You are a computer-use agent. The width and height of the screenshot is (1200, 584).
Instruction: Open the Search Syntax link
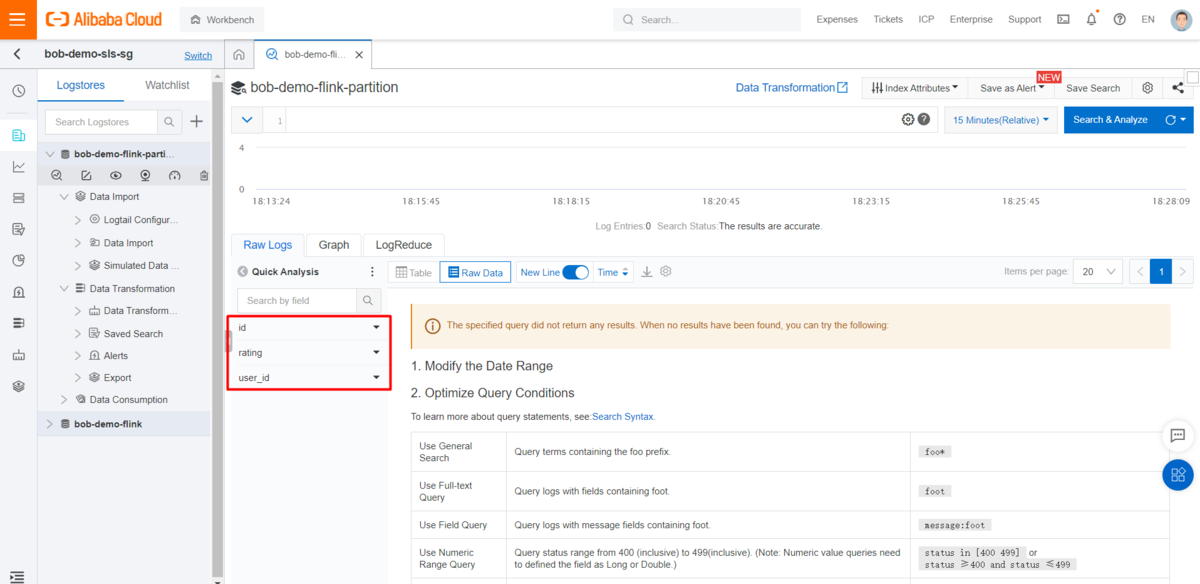click(623, 416)
